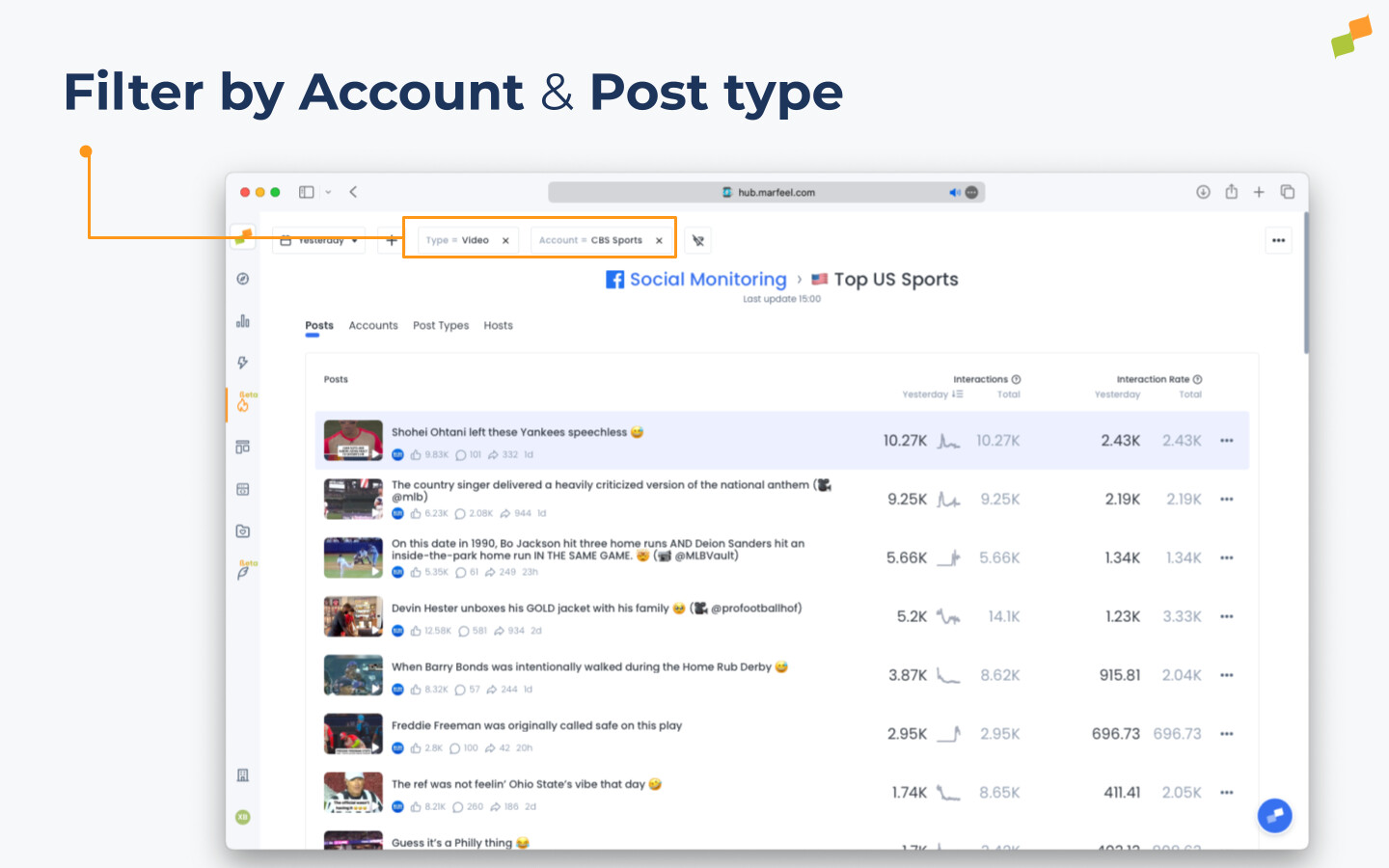
Task: Remove the Type Video filter chip
Action: [x=505, y=239]
